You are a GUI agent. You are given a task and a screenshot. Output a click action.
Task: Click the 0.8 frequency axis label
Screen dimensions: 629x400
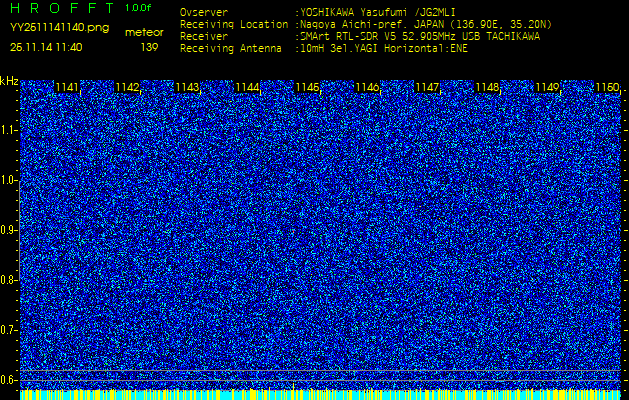[8, 280]
